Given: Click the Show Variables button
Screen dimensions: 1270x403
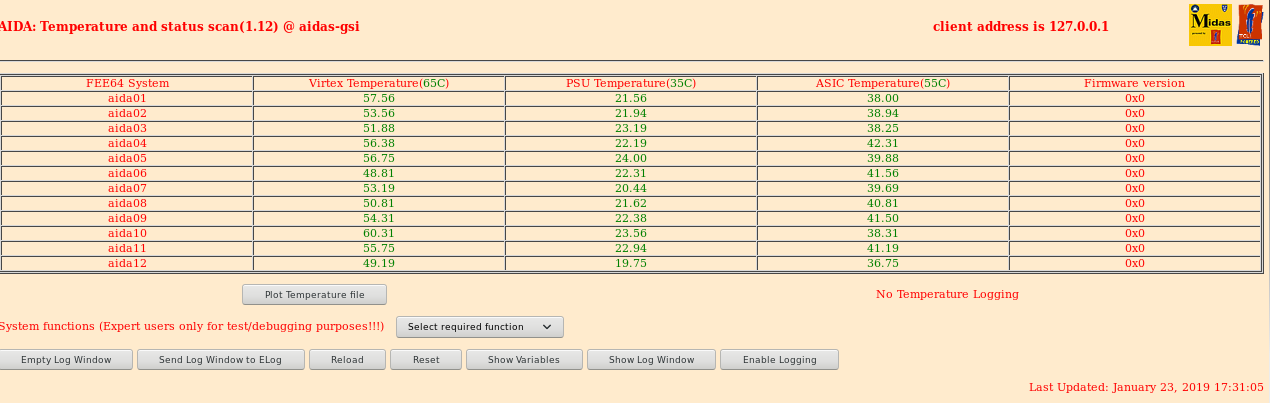Looking at the screenshot, I should pyautogui.click(x=524, y=360).
